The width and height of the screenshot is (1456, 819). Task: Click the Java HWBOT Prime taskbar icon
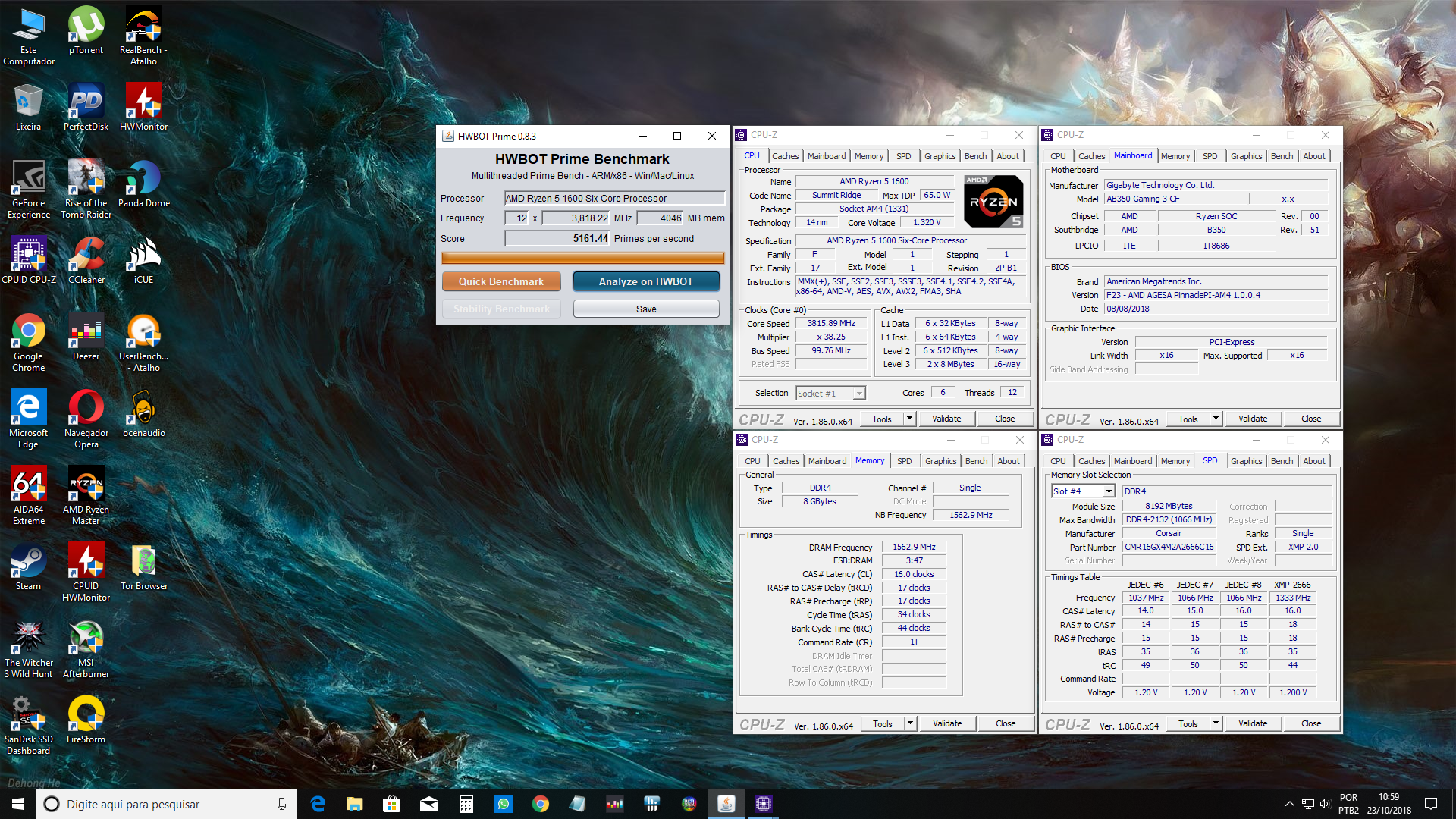(x=726, y=804)
